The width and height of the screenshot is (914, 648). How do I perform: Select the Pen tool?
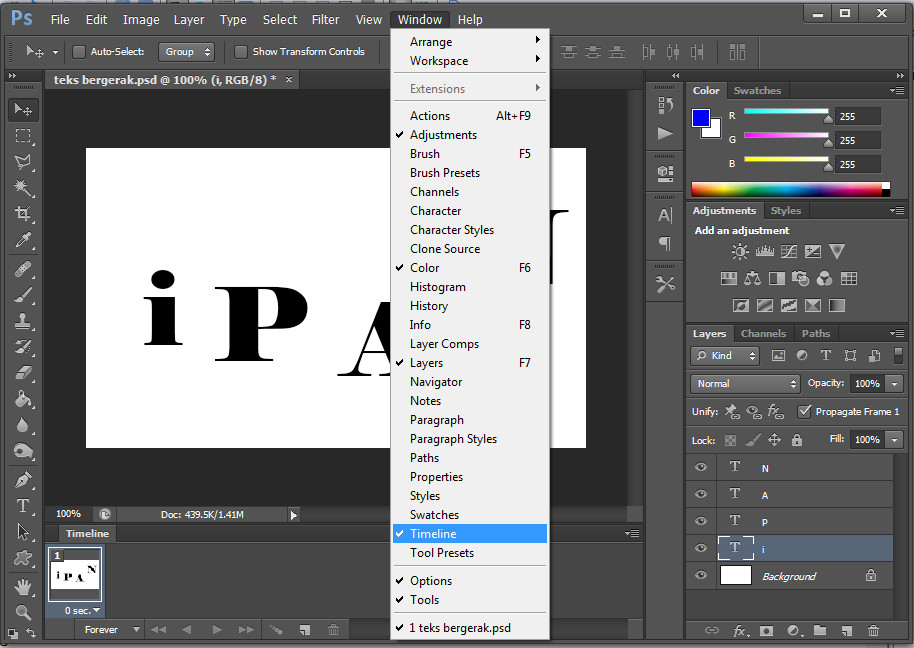23,480
